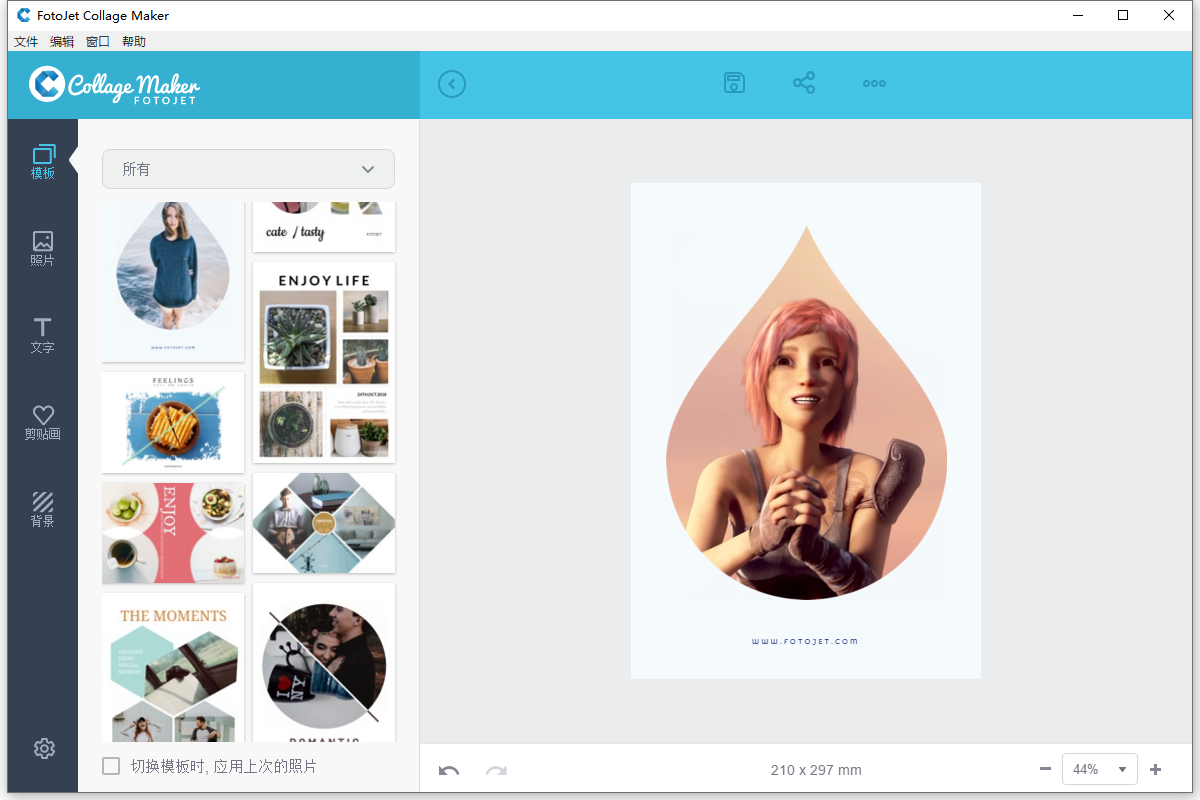Select the water-drop woman template thumbnail
Viewport: 1200px width, 800px height.
coord(173,282)
